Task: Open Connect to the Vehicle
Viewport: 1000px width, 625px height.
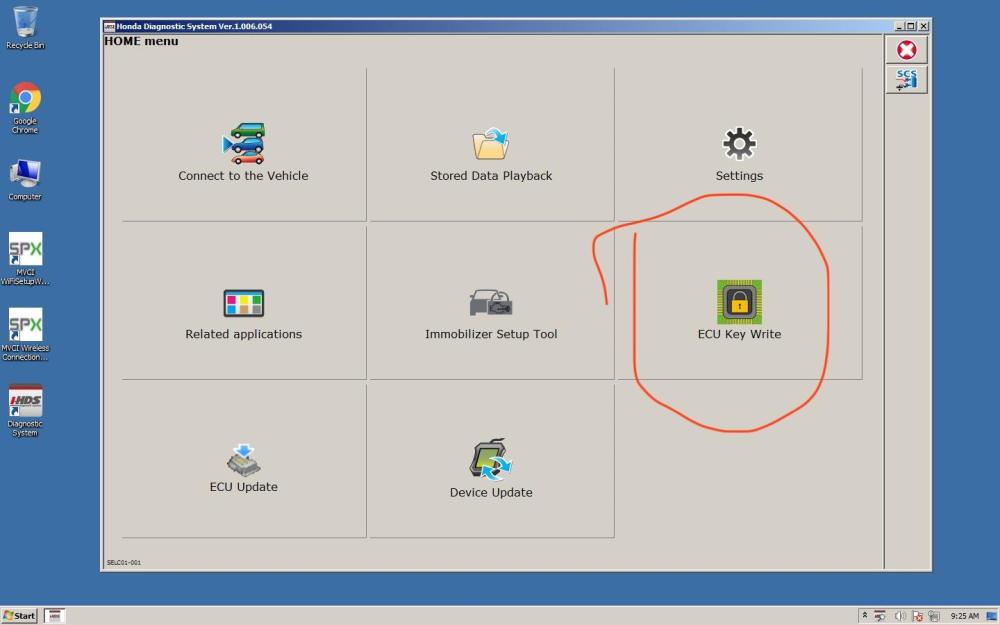Action: click(x=244, y=145)
